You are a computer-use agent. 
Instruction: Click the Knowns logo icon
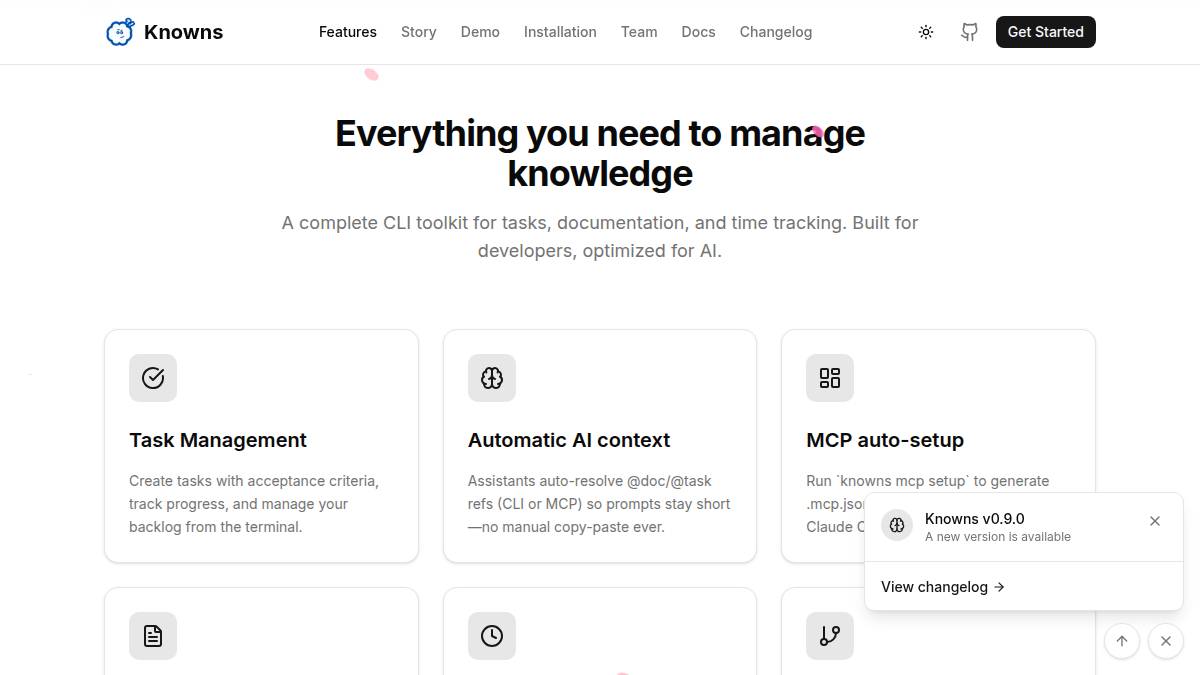click(x=119, y=32)
